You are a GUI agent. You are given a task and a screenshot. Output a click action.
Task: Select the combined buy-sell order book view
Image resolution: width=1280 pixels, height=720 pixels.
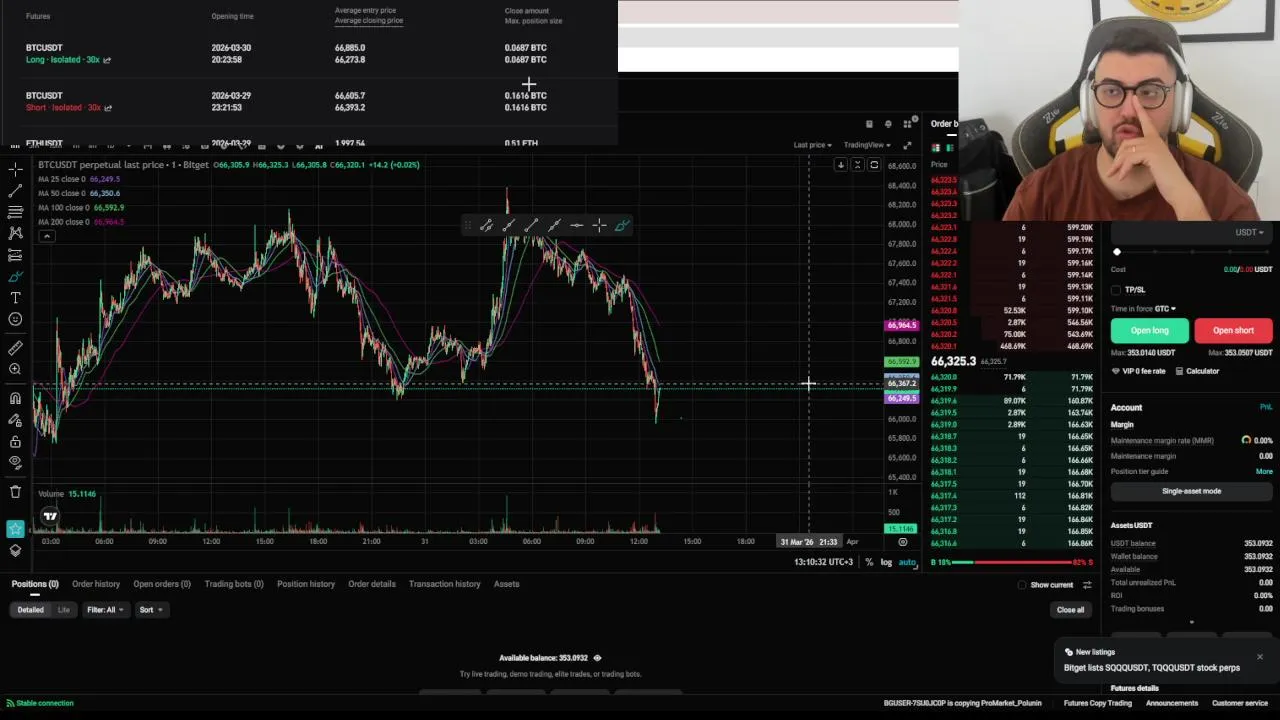click(x=936, y=148)
